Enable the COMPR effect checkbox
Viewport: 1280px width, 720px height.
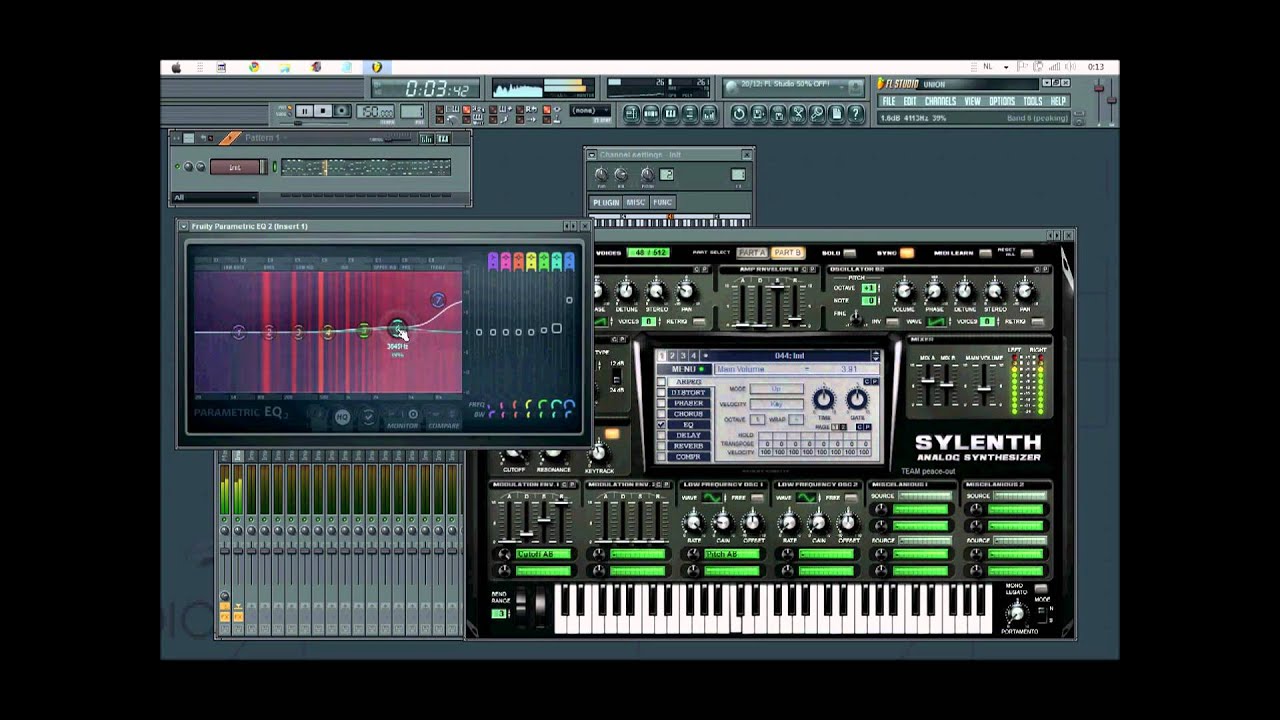click(x=661, y=456)
